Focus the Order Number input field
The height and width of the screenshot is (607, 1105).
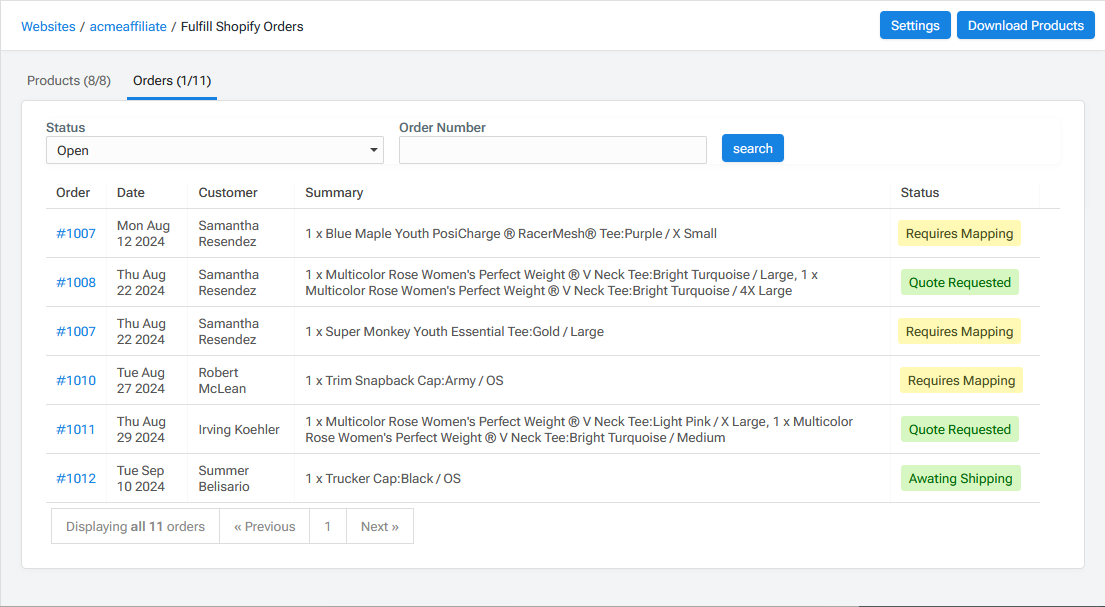pyautogui.click(x=552, y=150)
